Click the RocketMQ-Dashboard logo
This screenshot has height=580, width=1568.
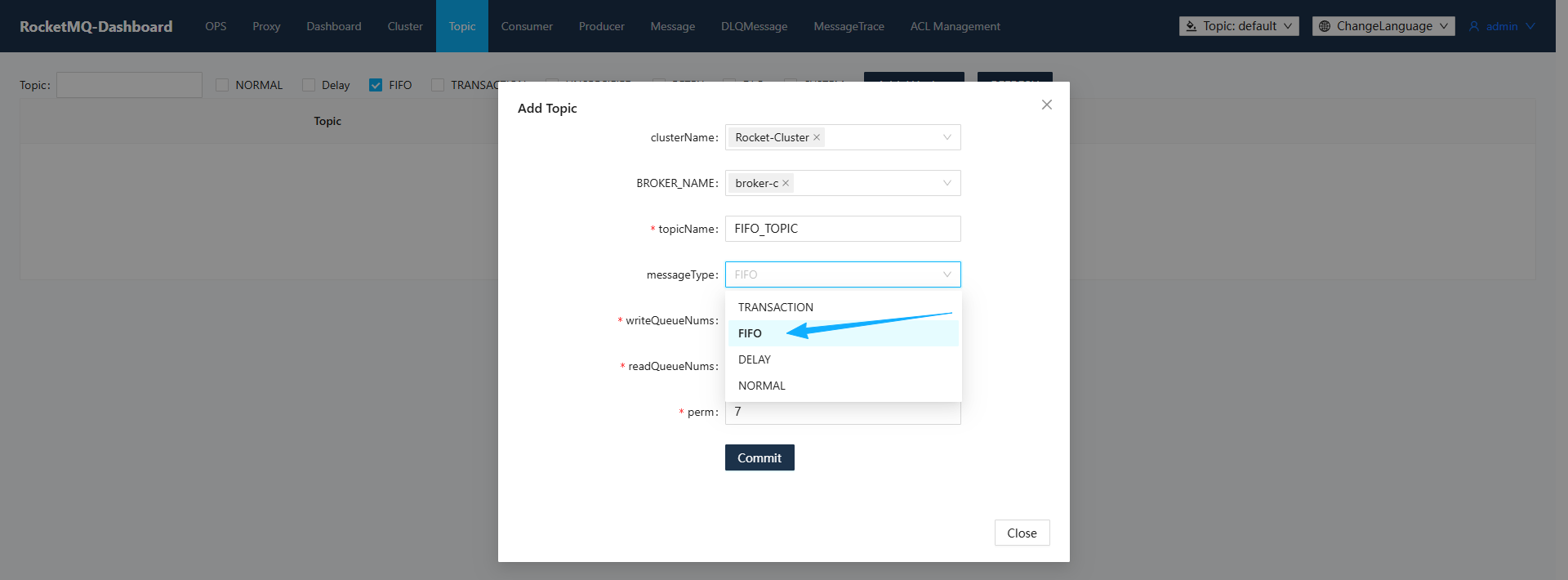[x=96, y=26]
